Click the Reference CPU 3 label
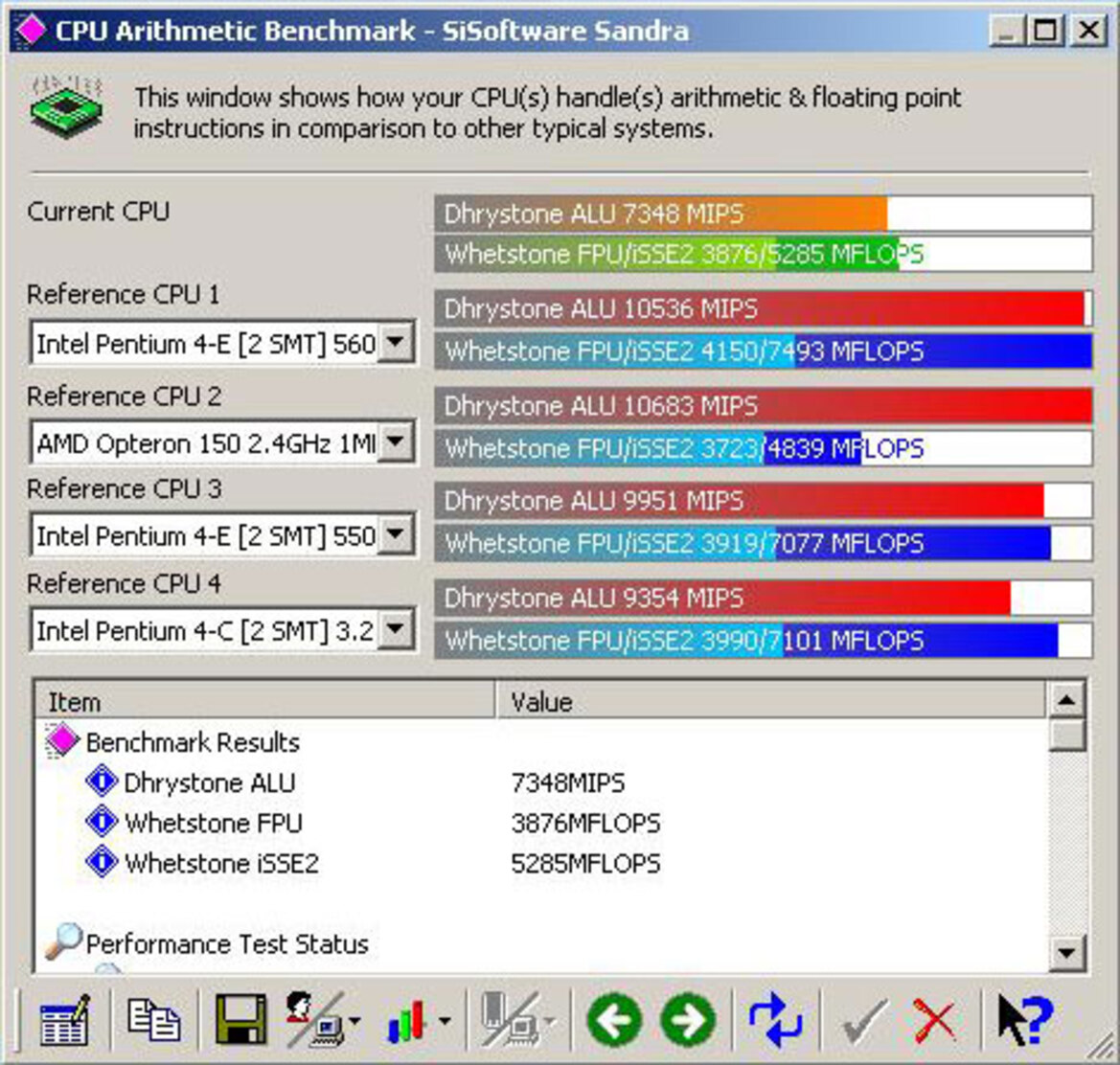This screenshot has height=1065, width=1120. [125, 488]
